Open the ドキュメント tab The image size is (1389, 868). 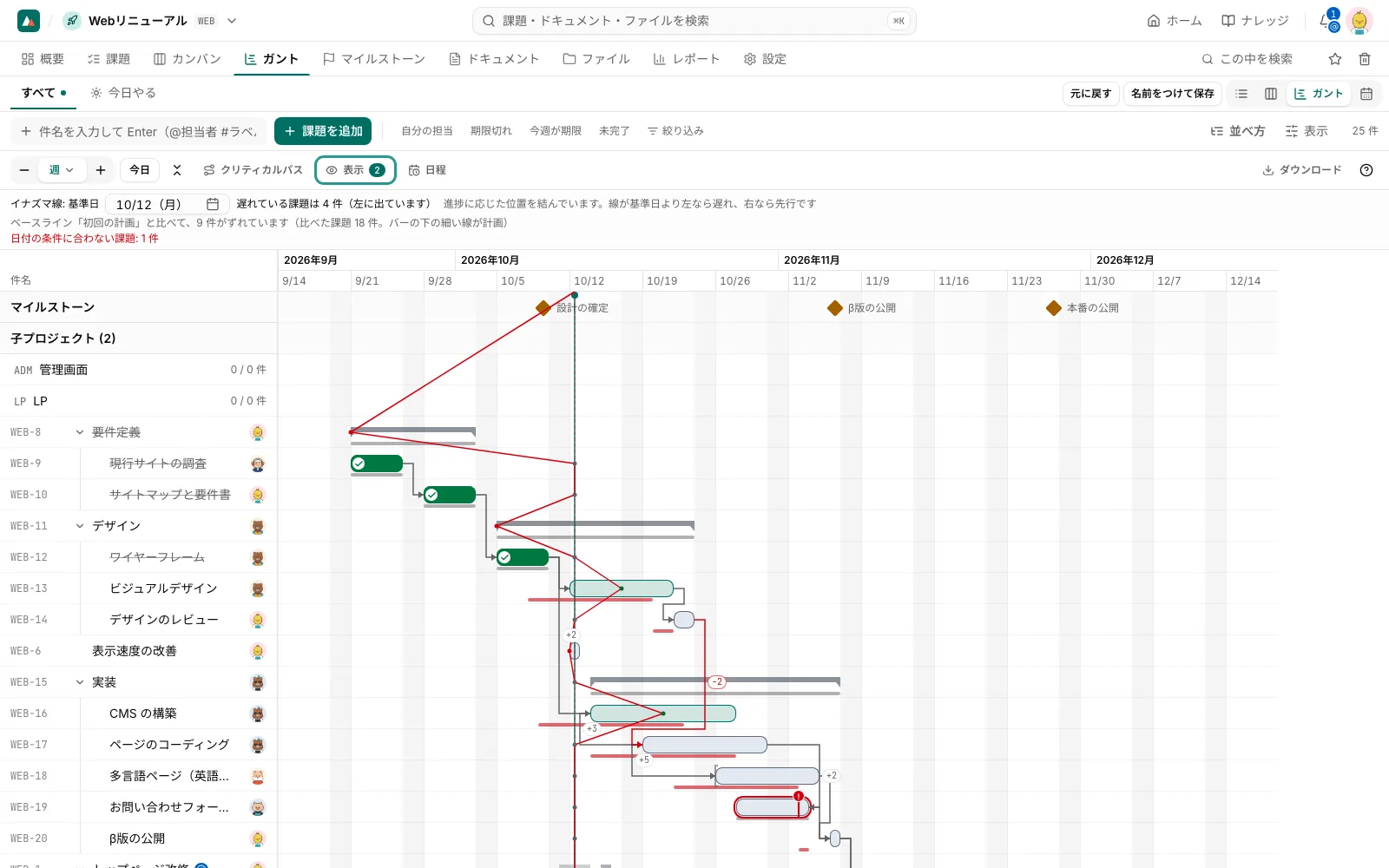[494, 59]
